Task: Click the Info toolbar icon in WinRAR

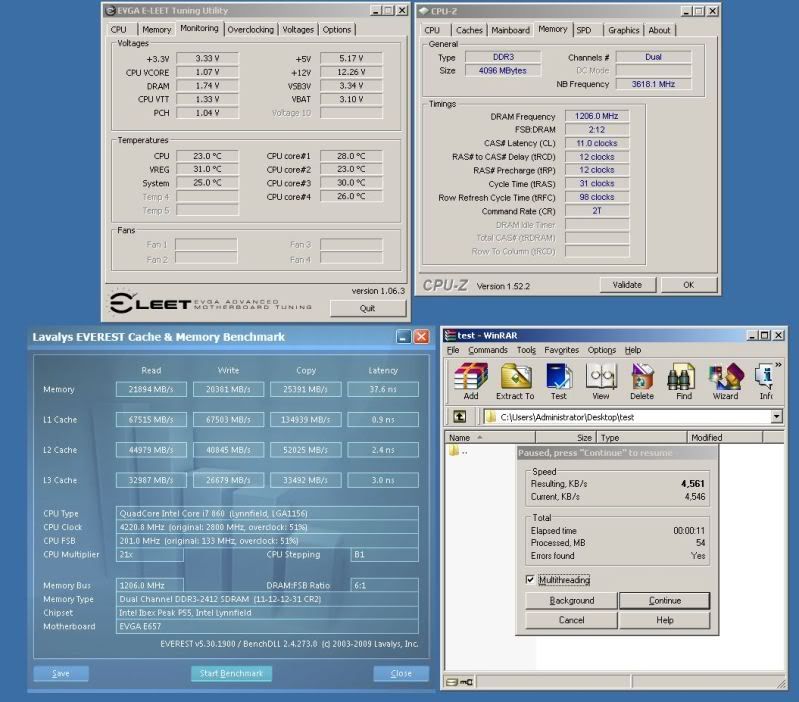Action: click(x=765, y=381)
